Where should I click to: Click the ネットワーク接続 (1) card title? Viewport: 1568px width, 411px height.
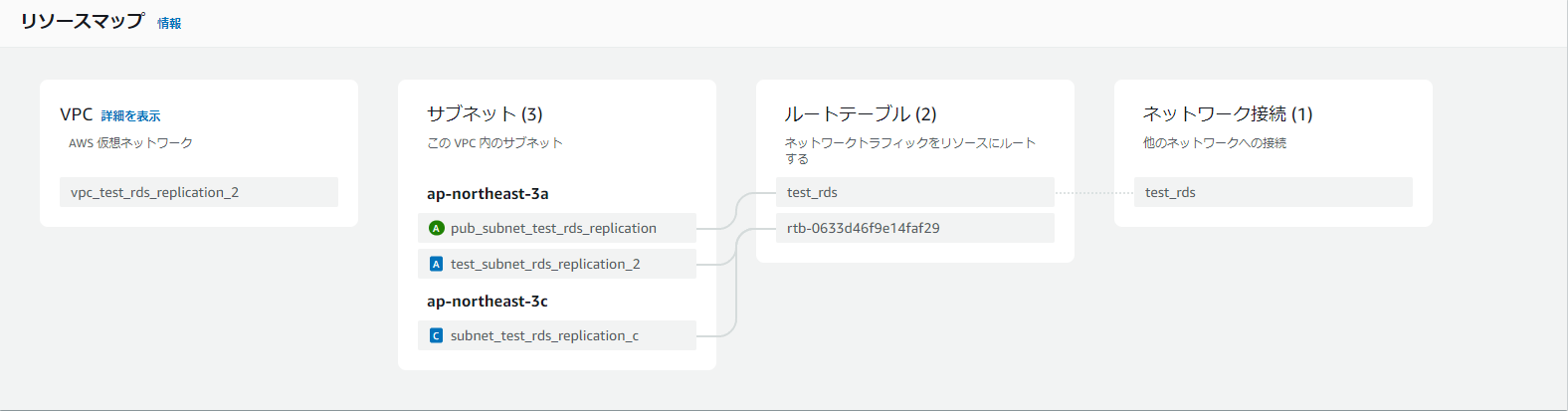tap(1228, 114)
